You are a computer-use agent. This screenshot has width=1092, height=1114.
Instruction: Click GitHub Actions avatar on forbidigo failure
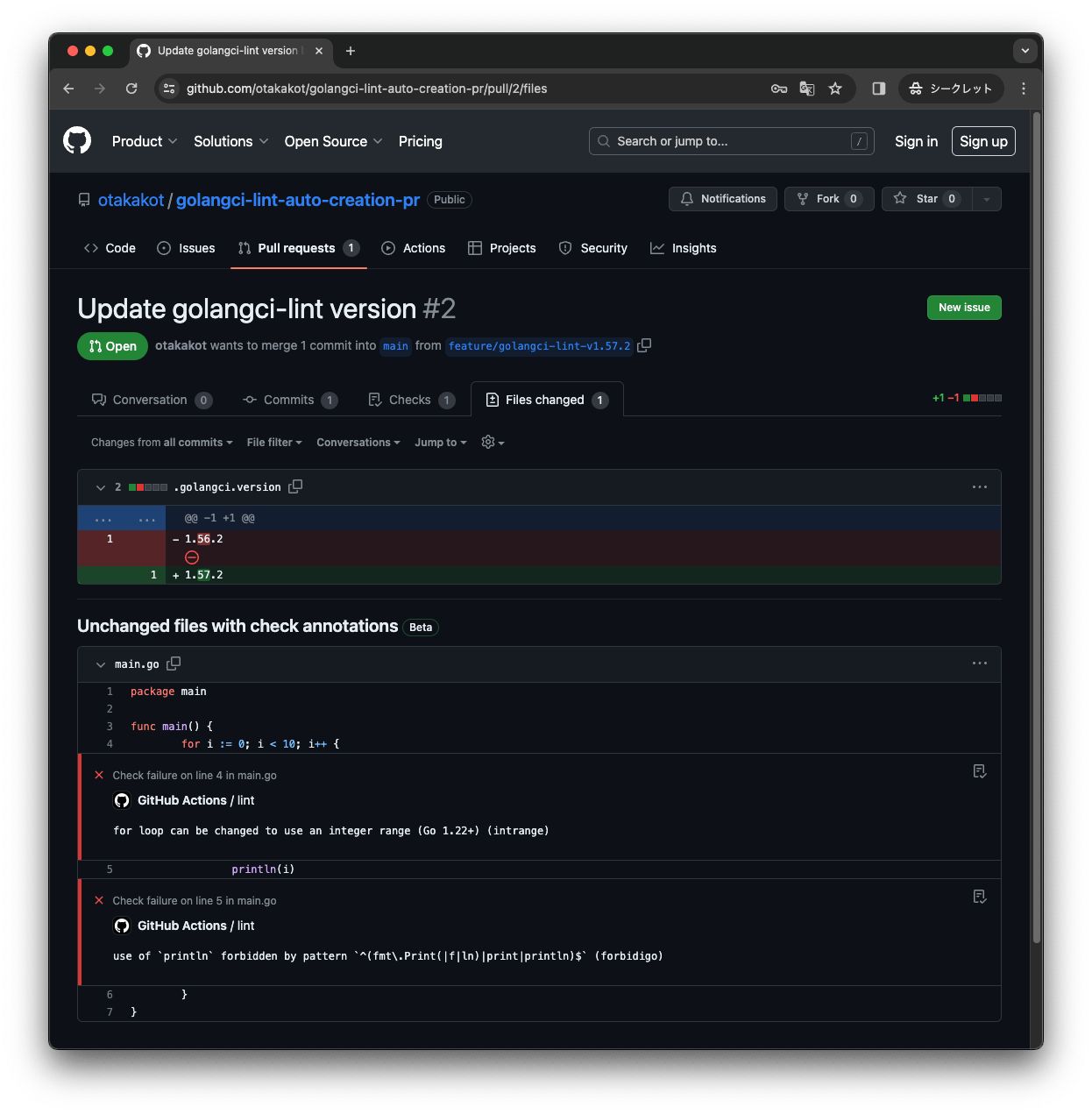point(122,926)
